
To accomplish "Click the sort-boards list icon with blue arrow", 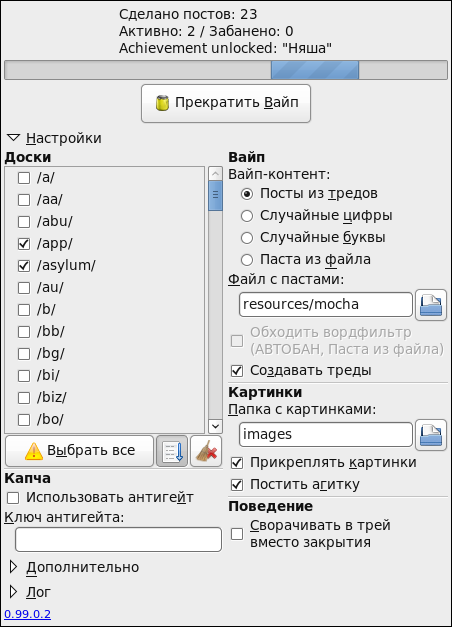I will pyautogui.click(x=172, y=451).
